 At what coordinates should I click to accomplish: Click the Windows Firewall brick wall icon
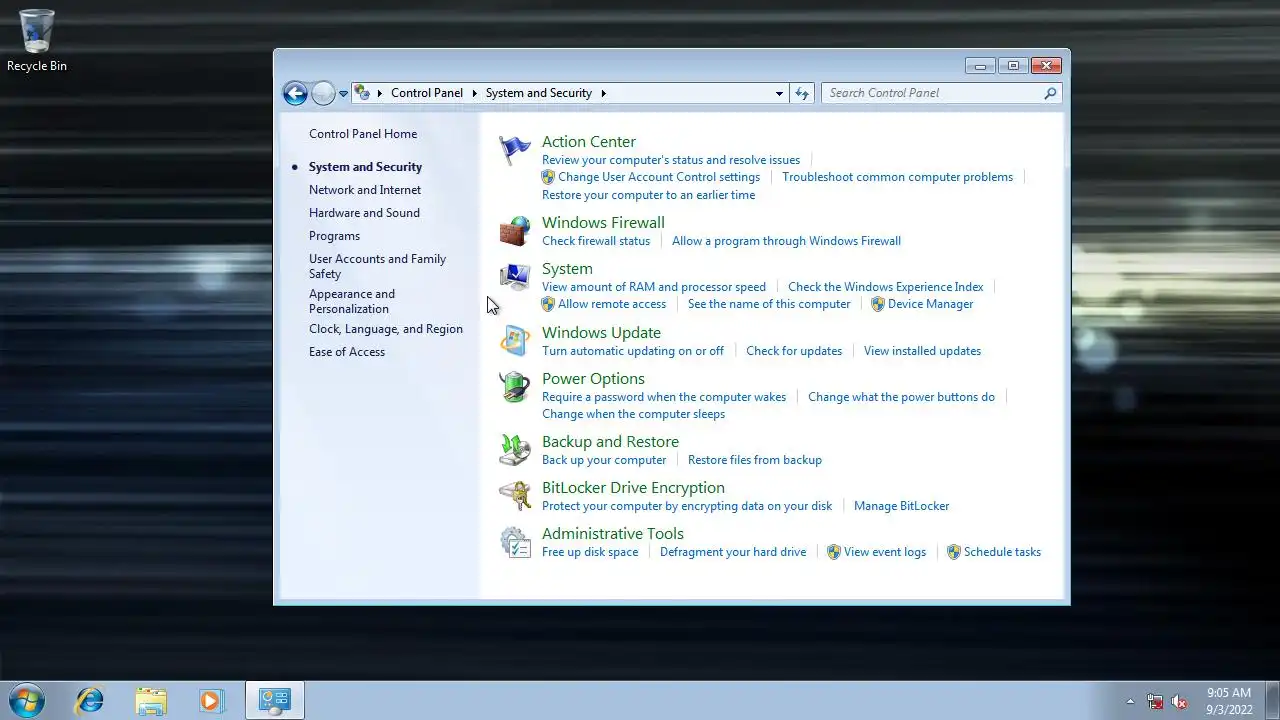click(515, 231)
